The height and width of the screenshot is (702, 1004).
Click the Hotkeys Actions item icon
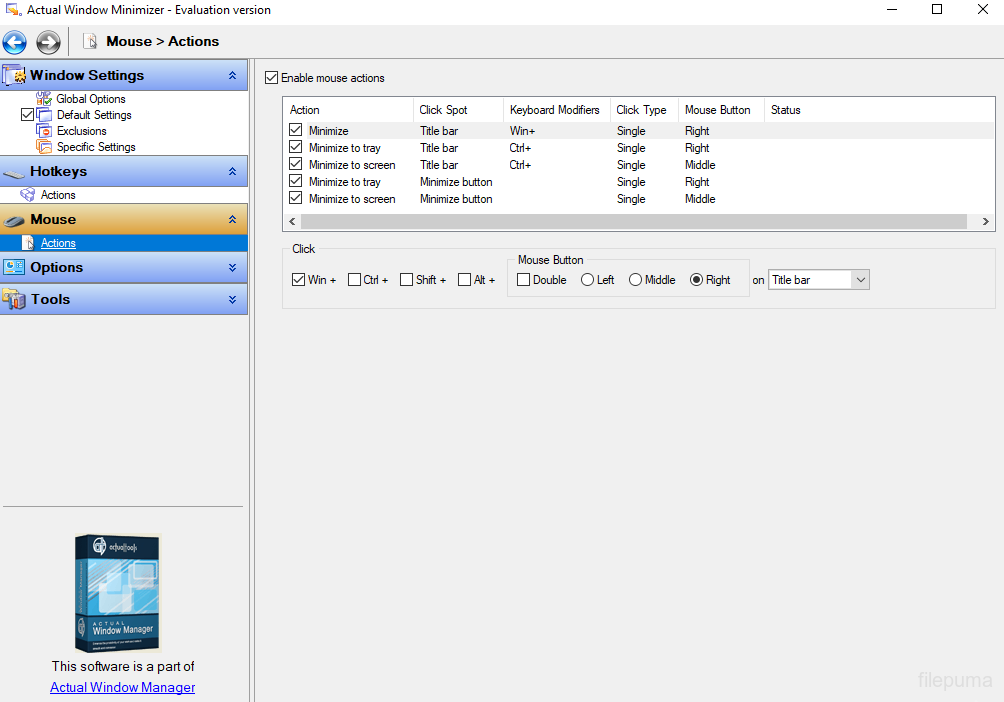pos(28,195)
